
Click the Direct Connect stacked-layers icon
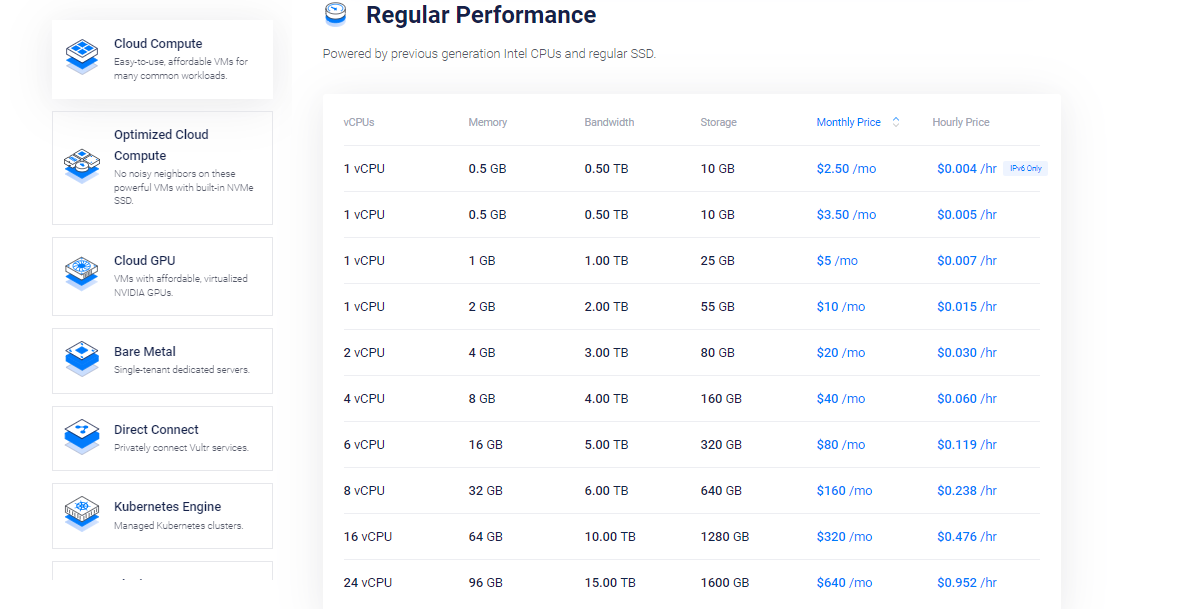point(81,436)
